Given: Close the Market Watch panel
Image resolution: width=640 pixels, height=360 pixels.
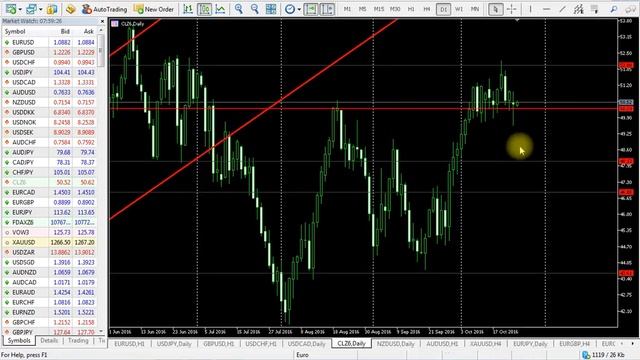Looking at the screenshot, I should coord(102,21).
